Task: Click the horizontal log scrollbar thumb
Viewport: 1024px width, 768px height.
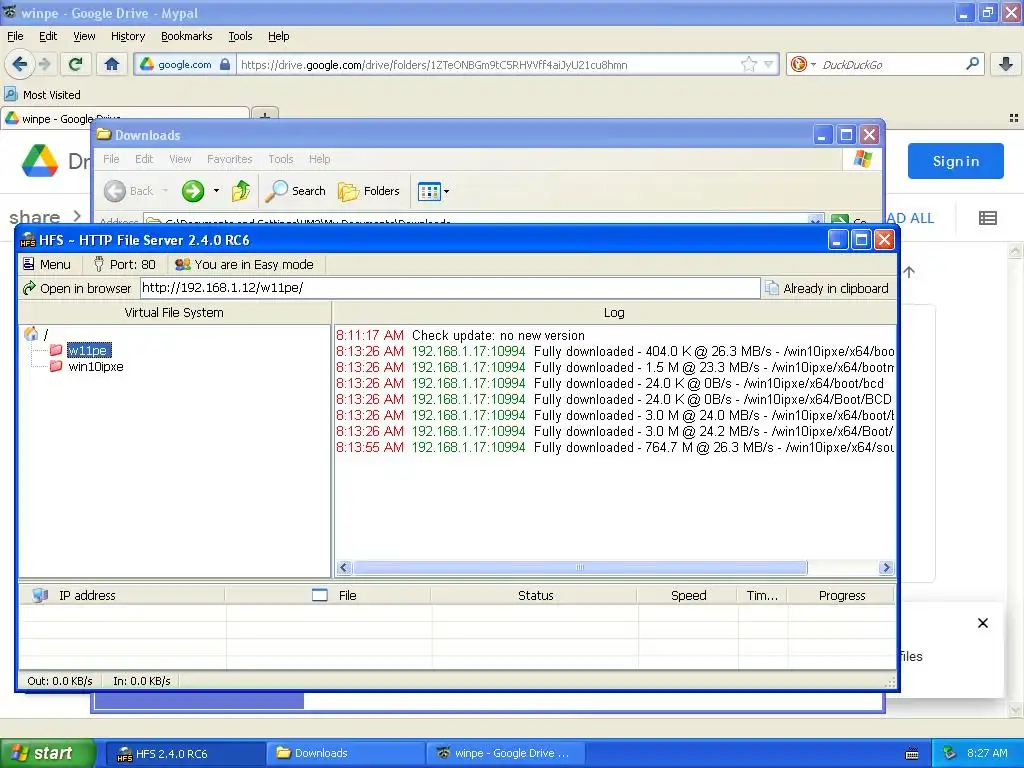Action: 580,568
